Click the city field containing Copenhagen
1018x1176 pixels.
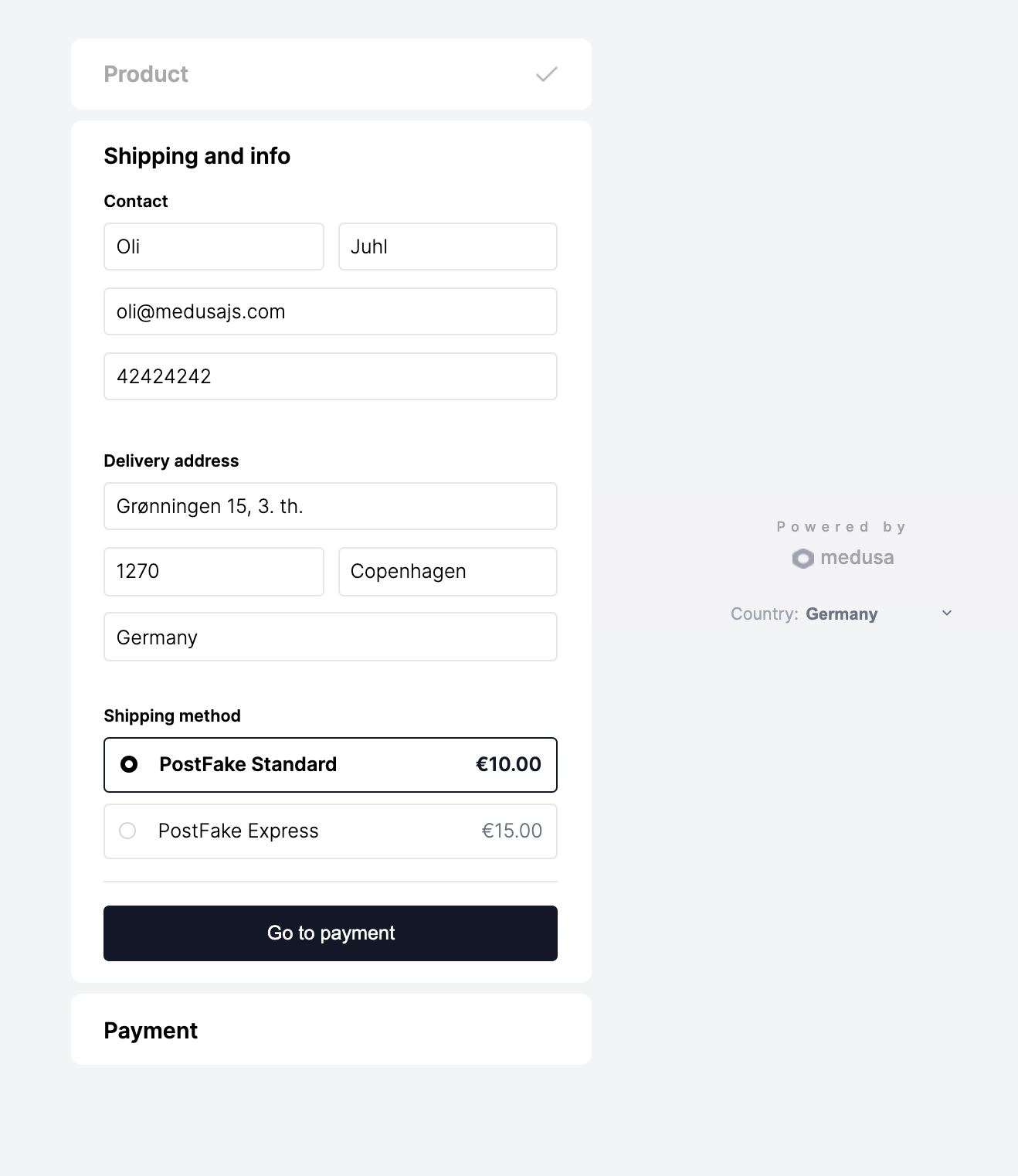(x=448, y=572)
